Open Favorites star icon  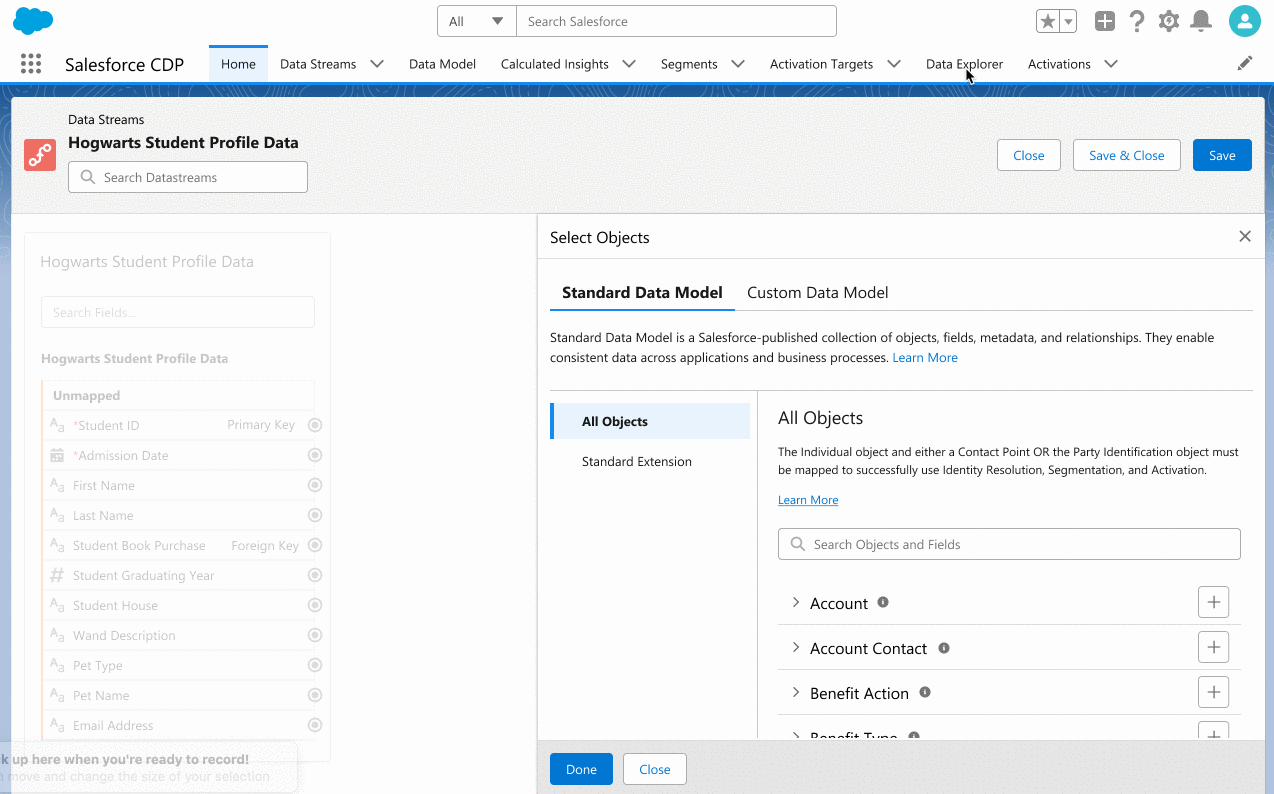[1047, 21]
